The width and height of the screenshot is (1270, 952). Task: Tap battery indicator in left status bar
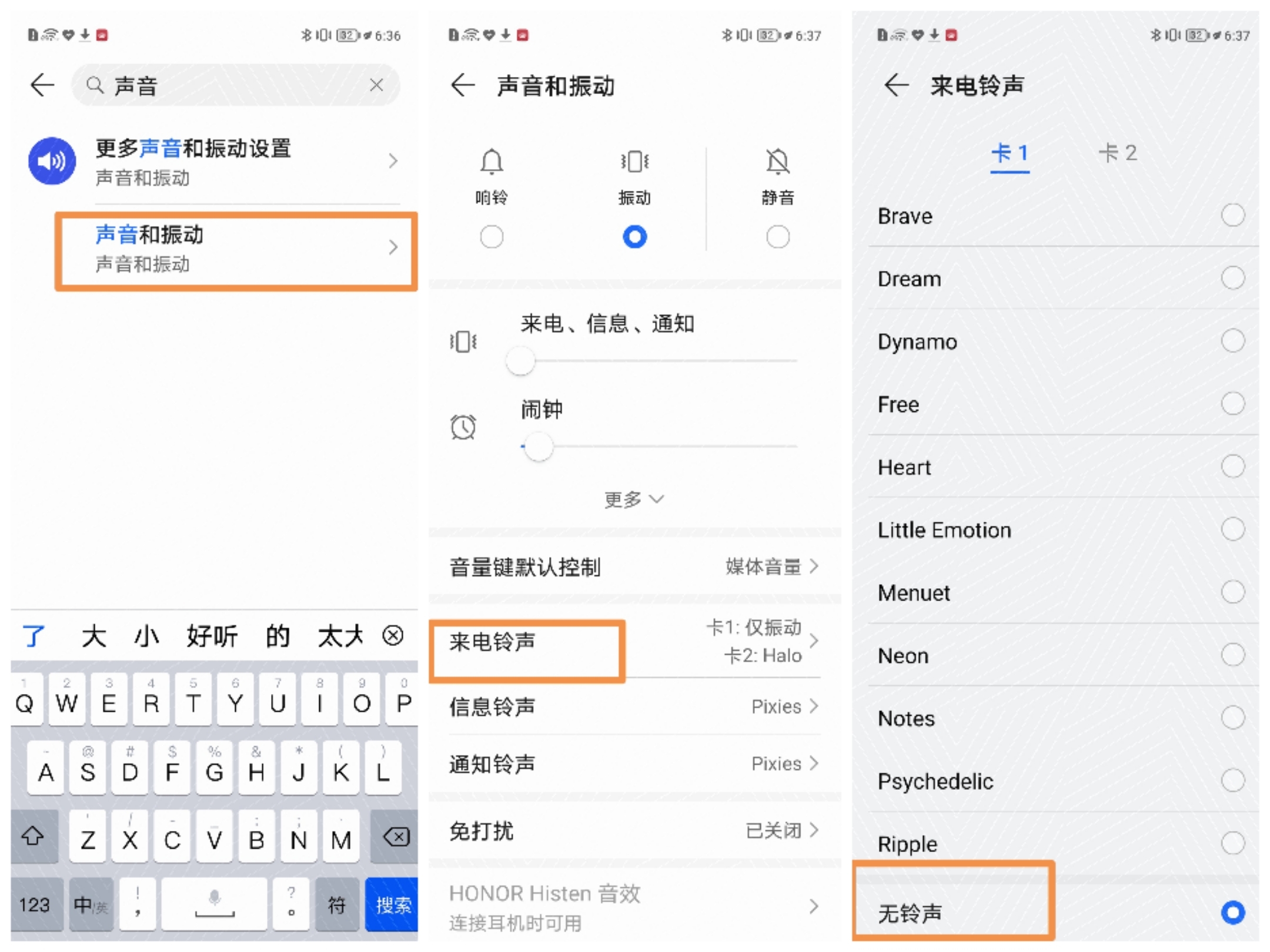coord(348,35)
